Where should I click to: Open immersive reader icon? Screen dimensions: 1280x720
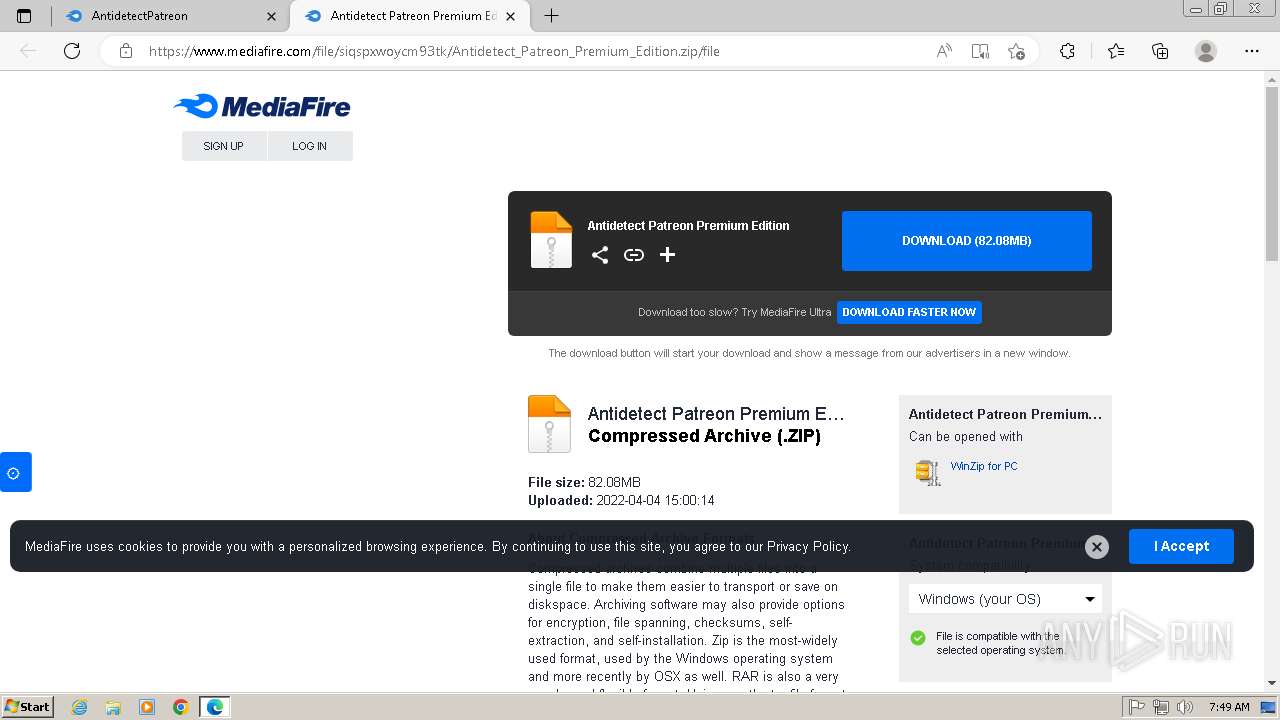[x=980, y=51]
